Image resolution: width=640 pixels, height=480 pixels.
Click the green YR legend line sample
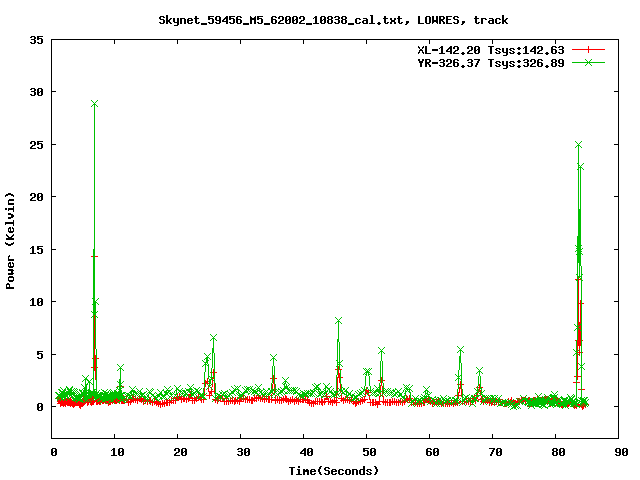coord(588,62)
